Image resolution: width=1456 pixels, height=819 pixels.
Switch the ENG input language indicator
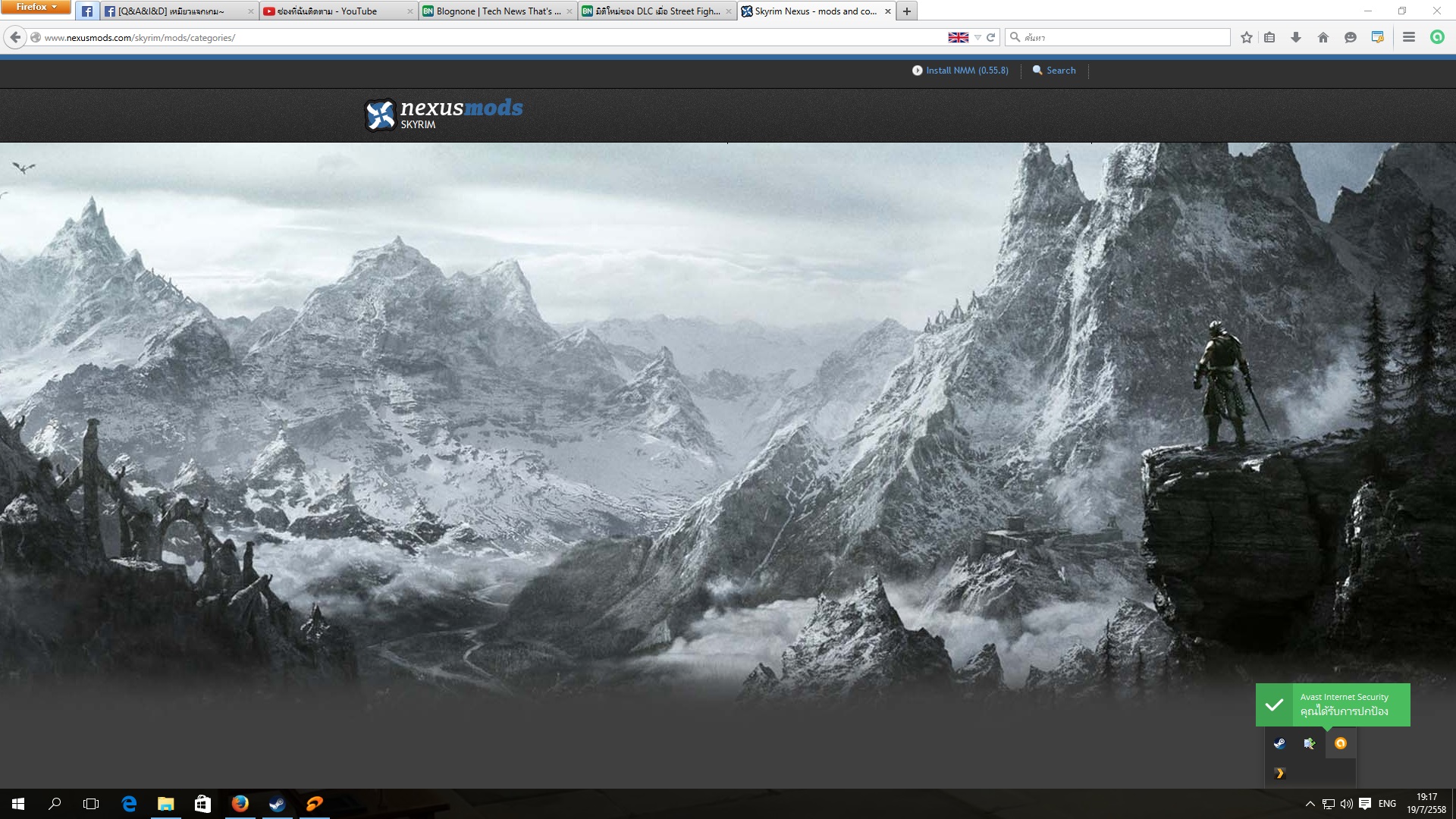pos(1387,804)
